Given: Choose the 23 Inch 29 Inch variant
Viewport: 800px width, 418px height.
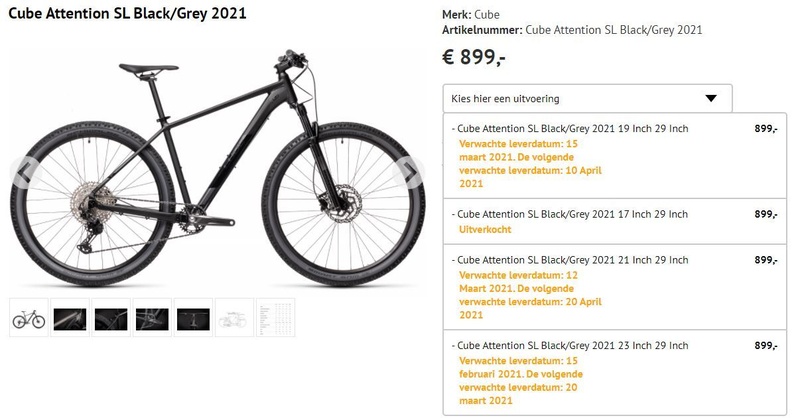Looking at the screenshot, I should click(570, 345).
